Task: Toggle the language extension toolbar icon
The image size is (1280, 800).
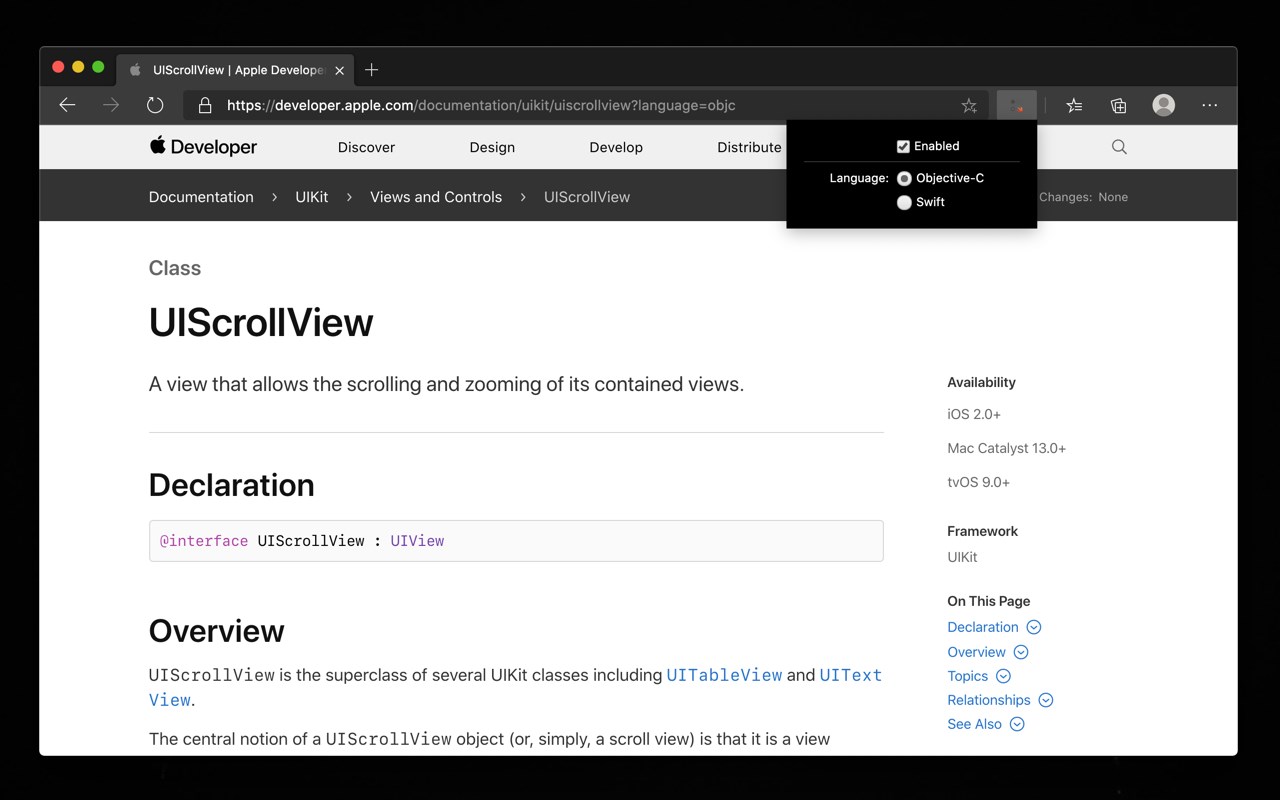Action: [x=1017, y=105]
